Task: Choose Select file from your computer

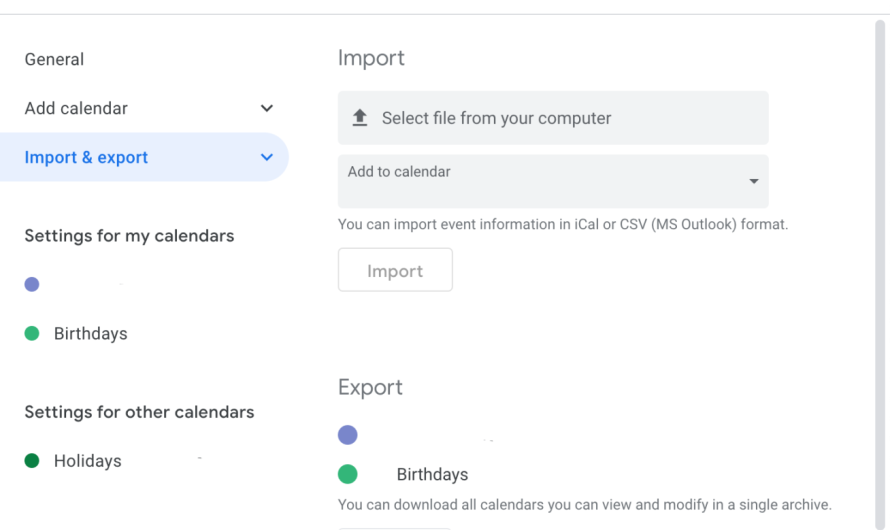Action: (x=553, y=118)
